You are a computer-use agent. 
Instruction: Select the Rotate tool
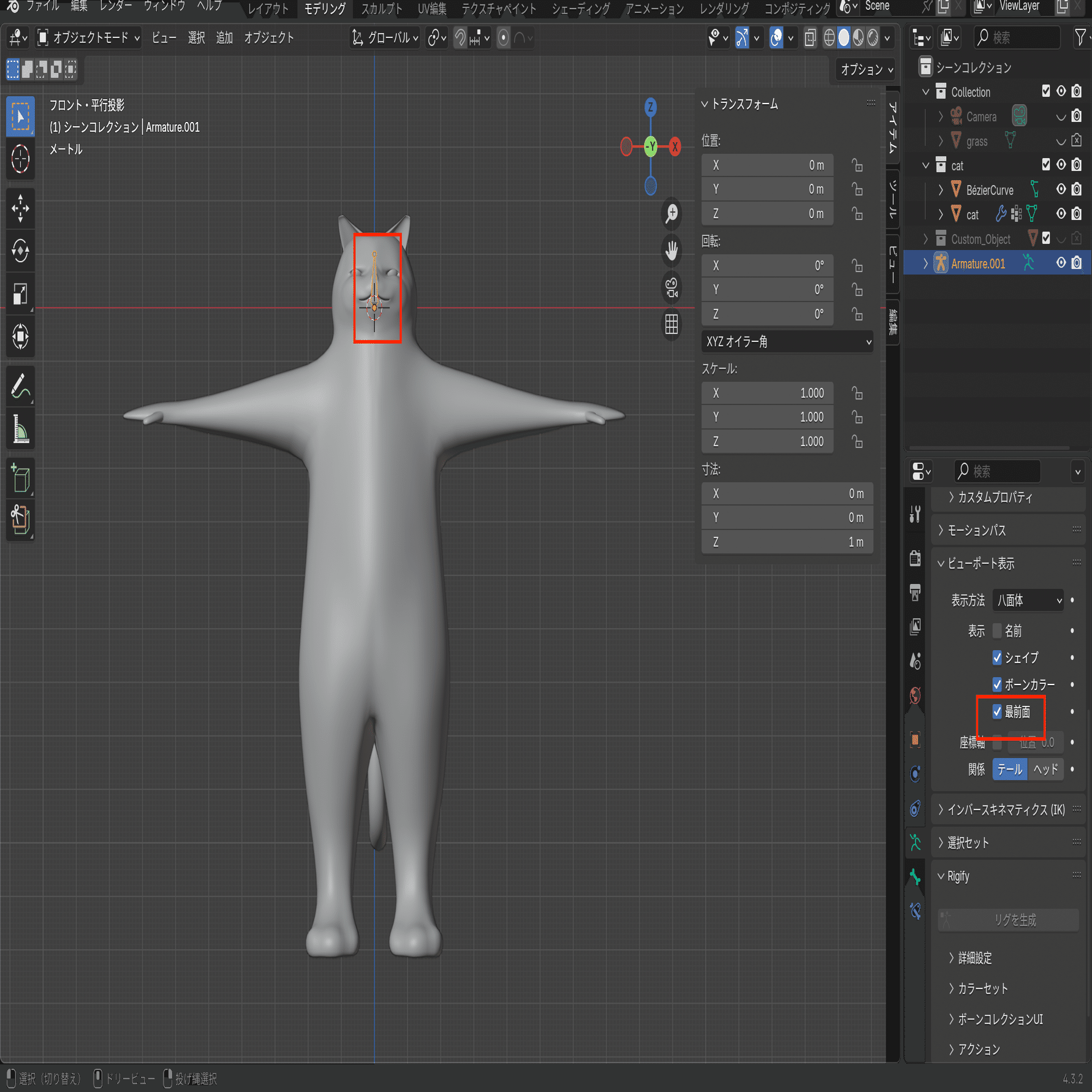click(x=20, y=251)
